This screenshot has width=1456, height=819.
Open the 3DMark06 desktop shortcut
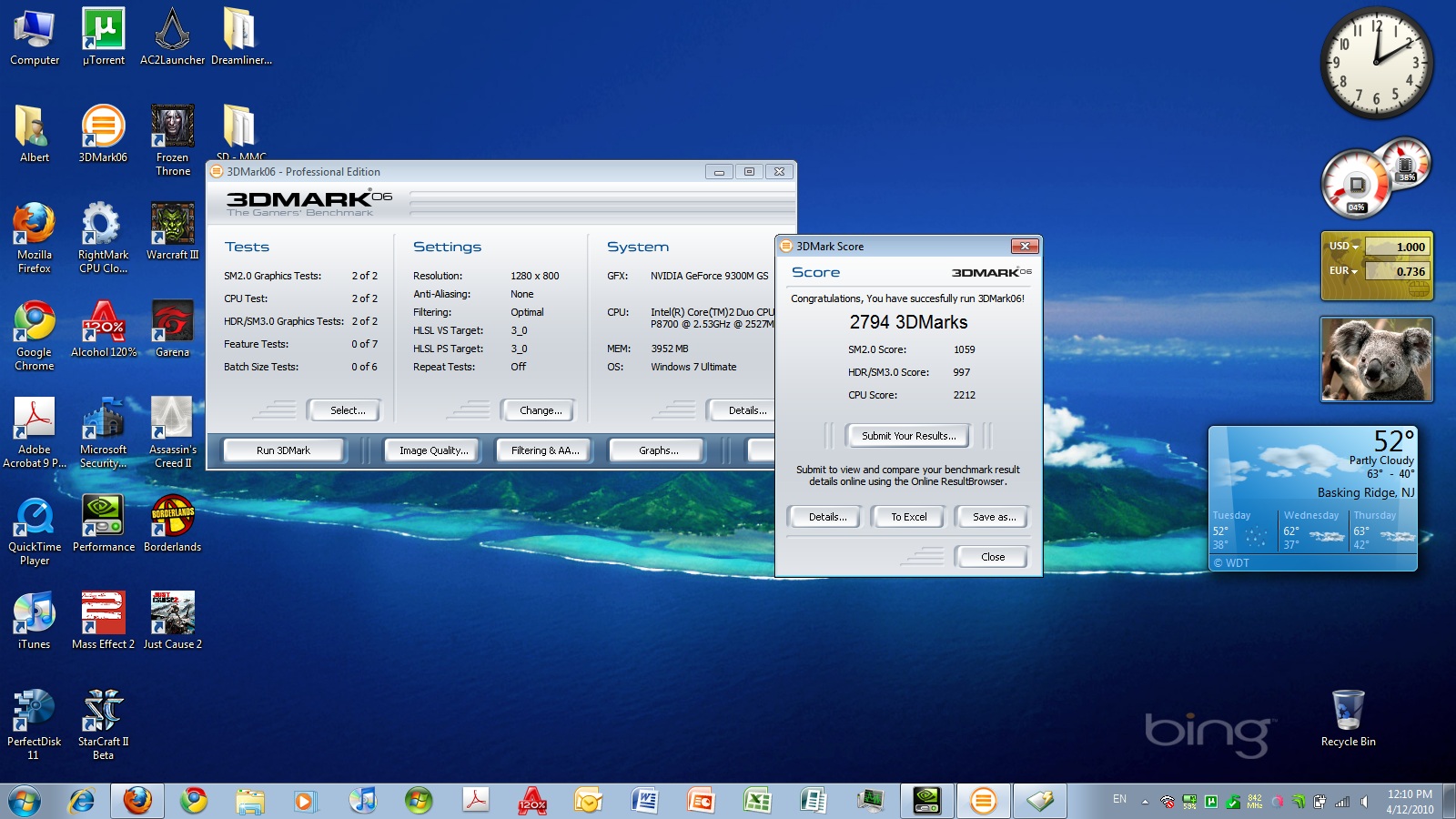coord(103,127)
